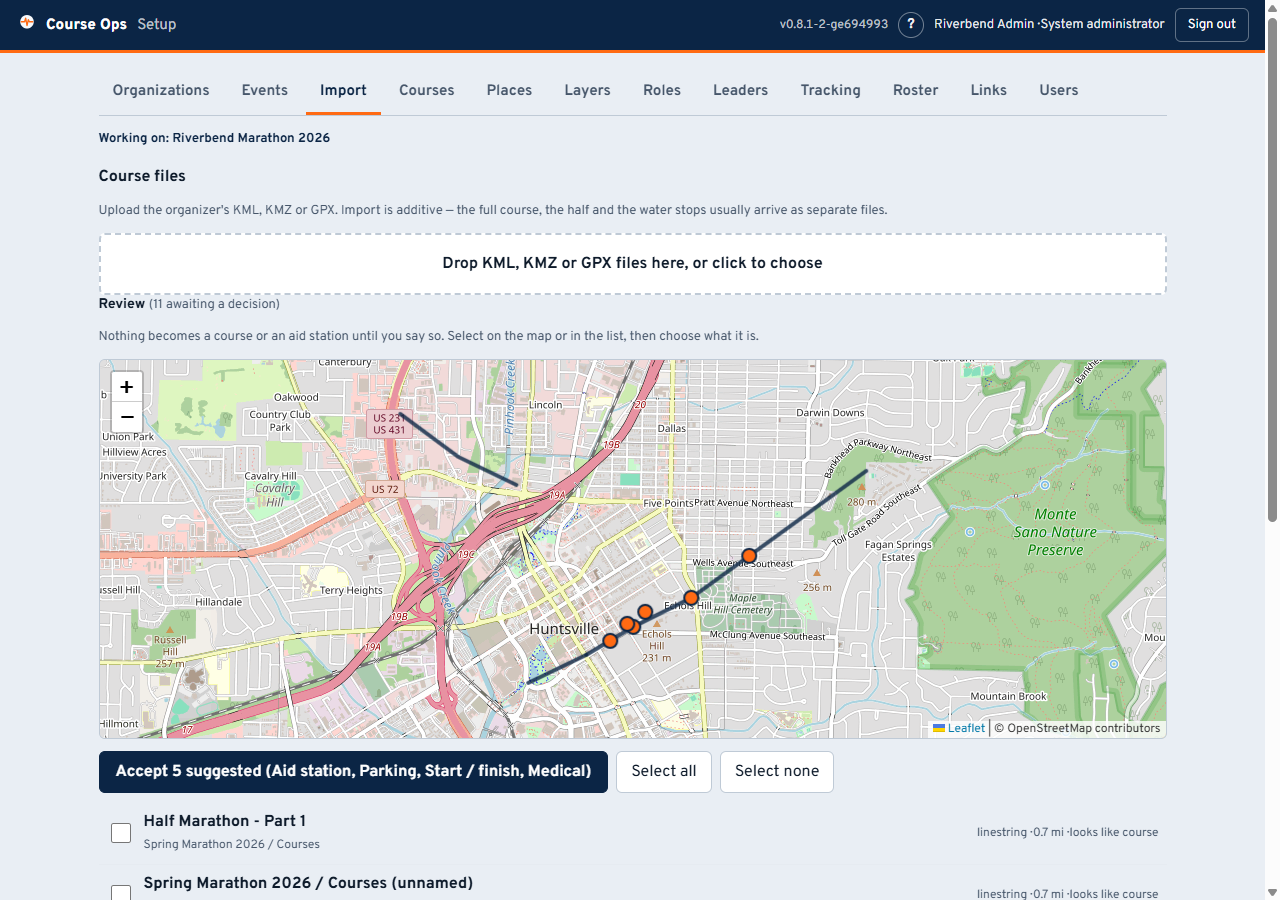Accept the 5 suggested items

coord(353,771)
